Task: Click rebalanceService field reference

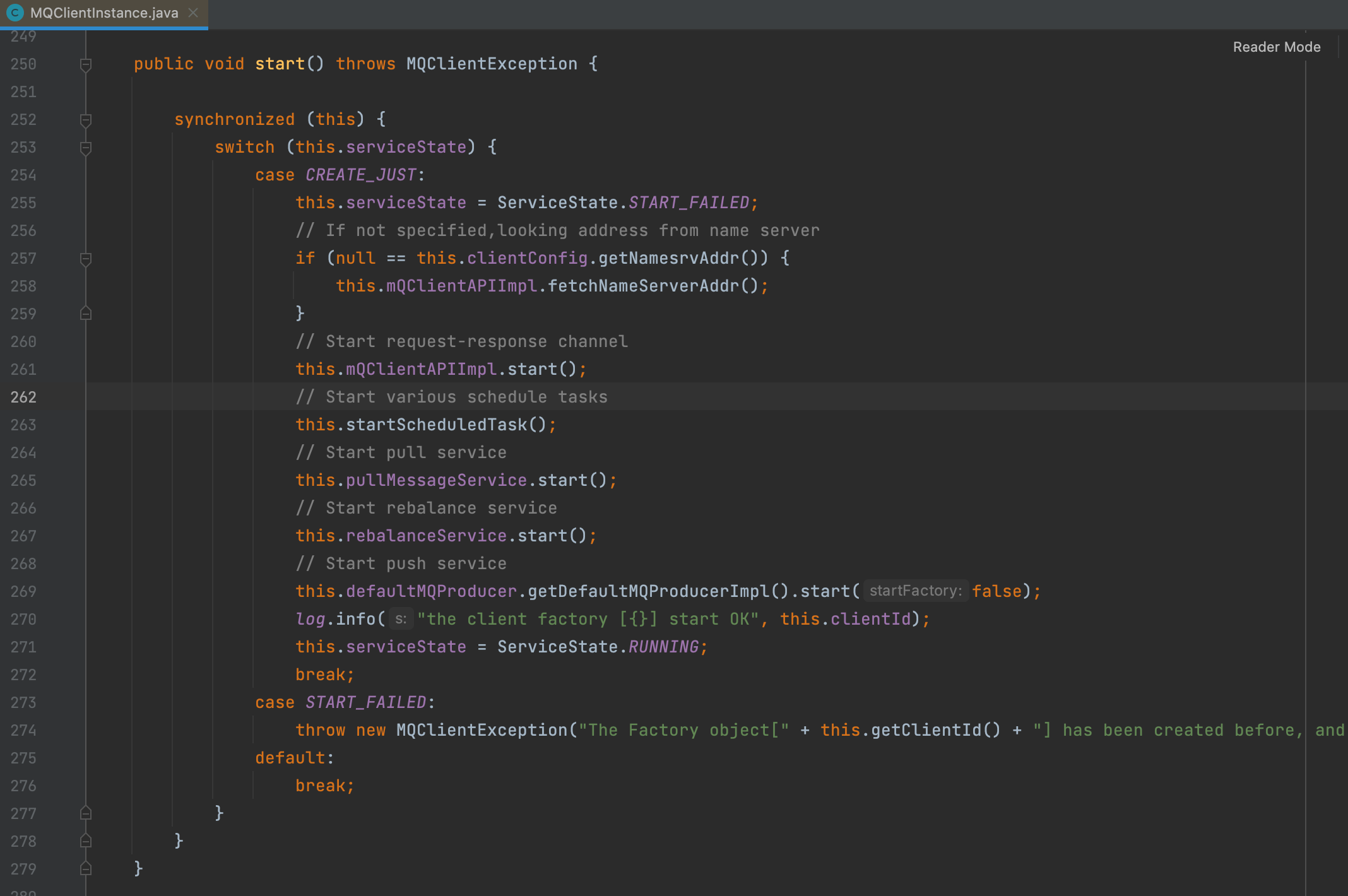Action: (x=426, y=536)
